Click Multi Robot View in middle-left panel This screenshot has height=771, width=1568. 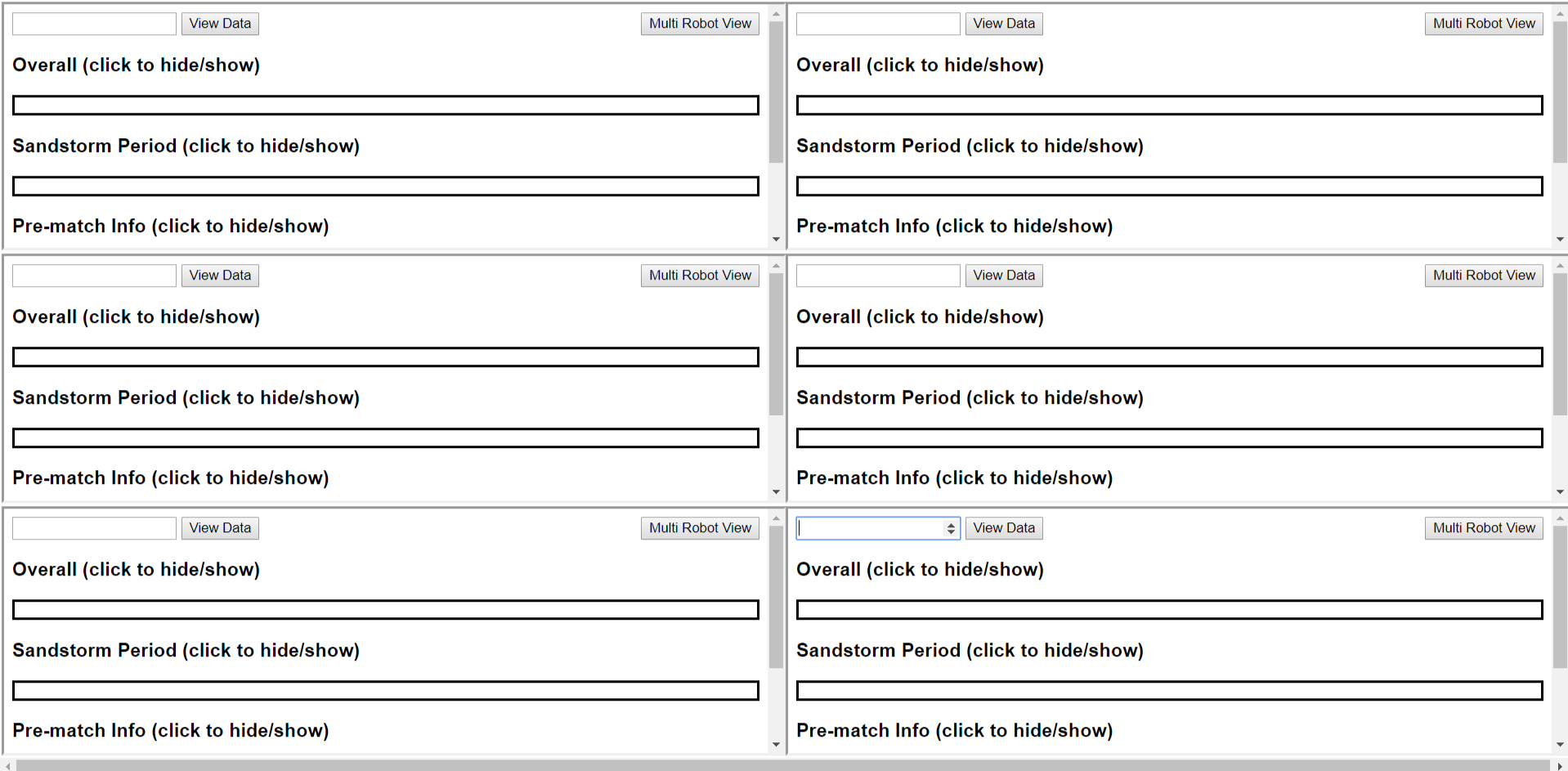pyautogui.click(x=700, y=276)
